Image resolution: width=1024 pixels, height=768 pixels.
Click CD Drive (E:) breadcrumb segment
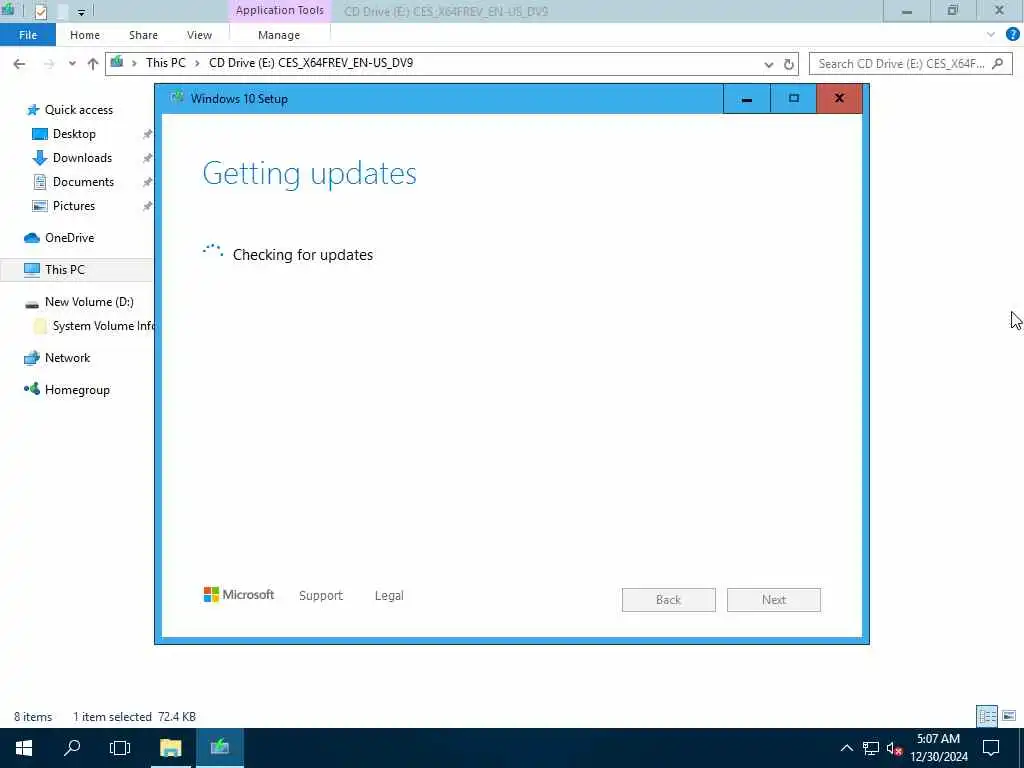(310, 63)
